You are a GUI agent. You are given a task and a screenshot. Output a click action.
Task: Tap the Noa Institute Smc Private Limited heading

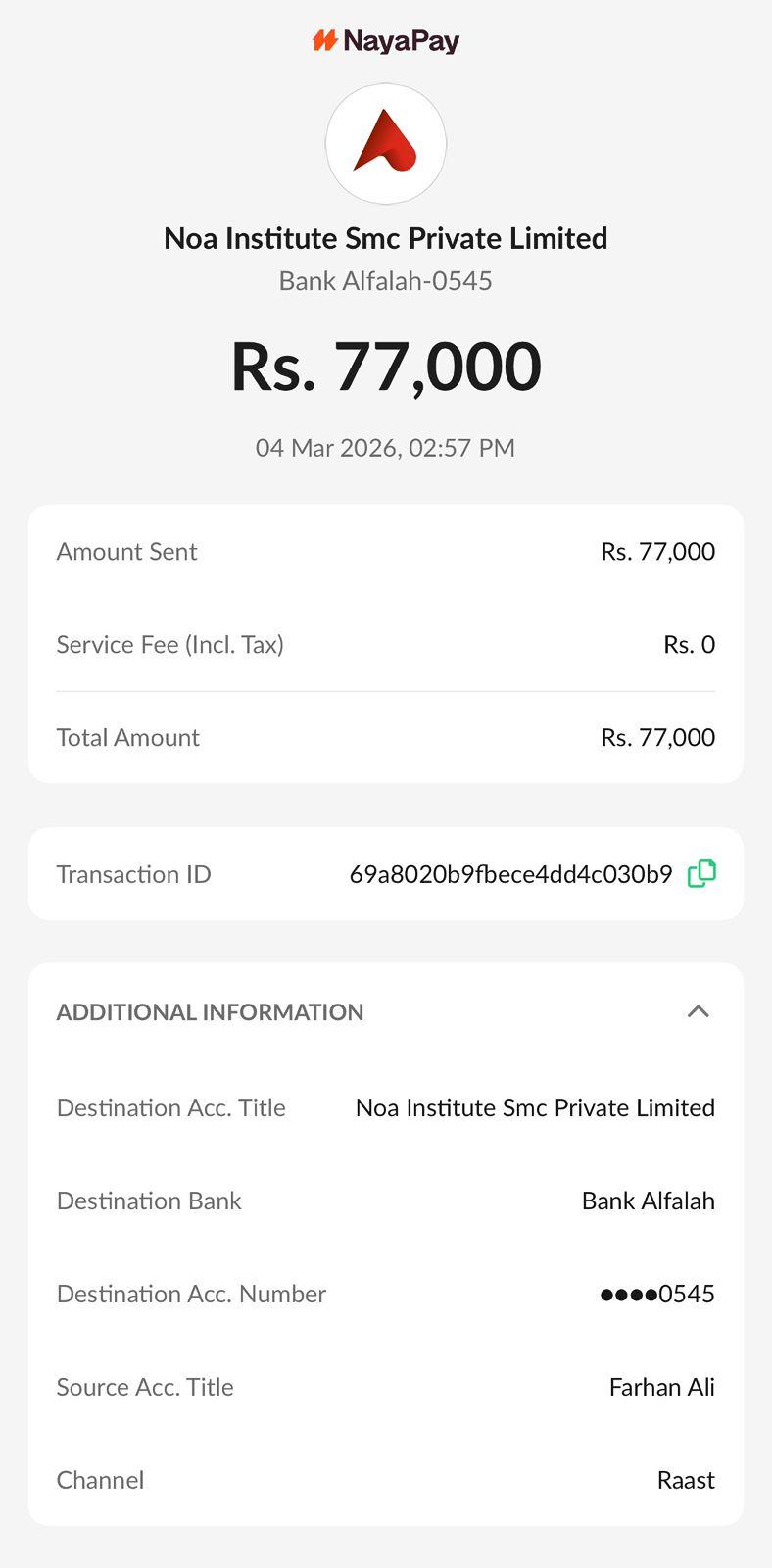click(x=386, y=238)
